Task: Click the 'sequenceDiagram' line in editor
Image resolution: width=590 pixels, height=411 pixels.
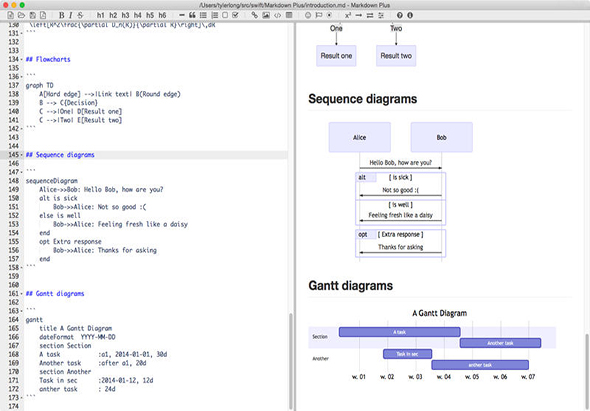Action: point(52,181)
